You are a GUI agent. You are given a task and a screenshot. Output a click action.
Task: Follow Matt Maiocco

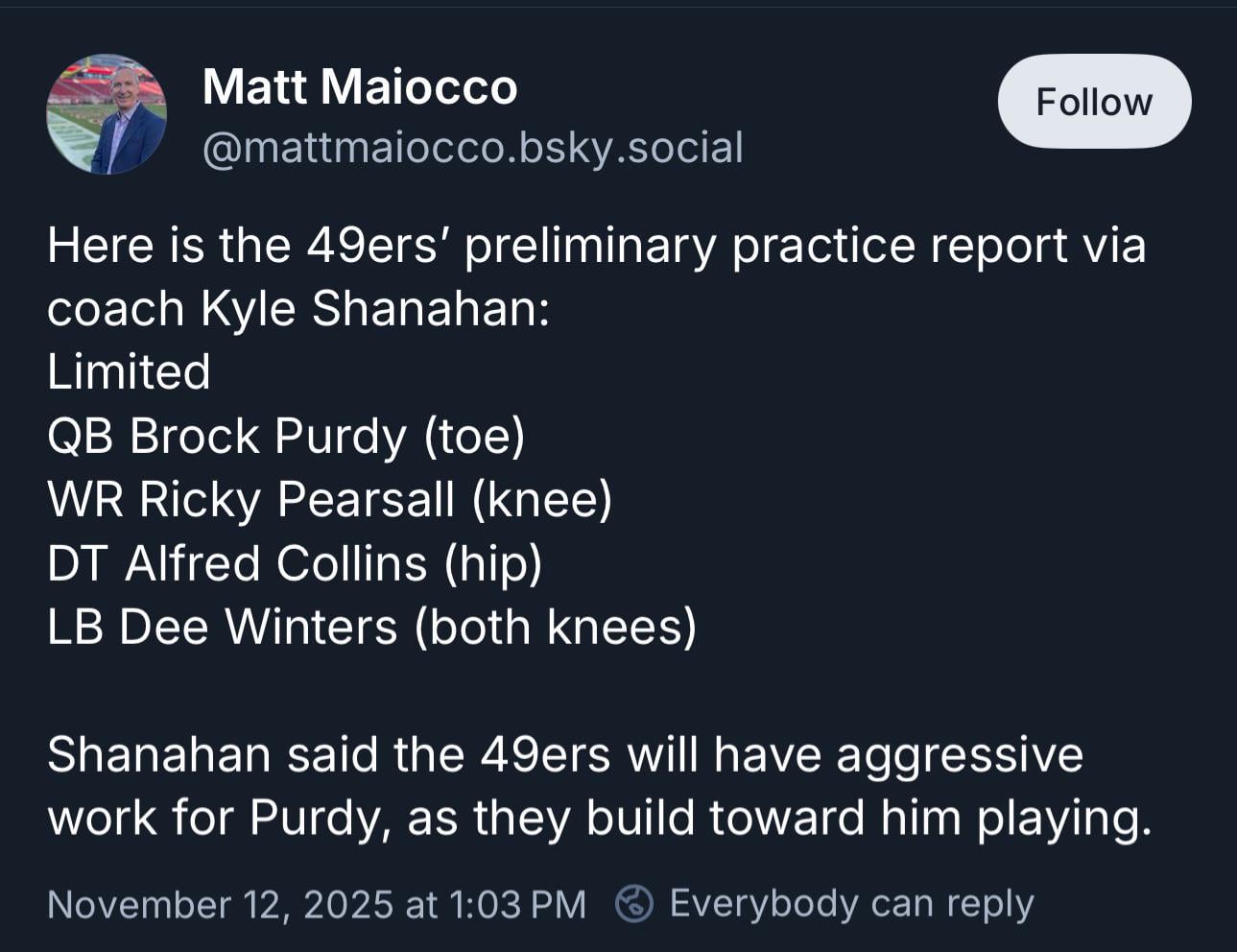tap(1093, 101)
